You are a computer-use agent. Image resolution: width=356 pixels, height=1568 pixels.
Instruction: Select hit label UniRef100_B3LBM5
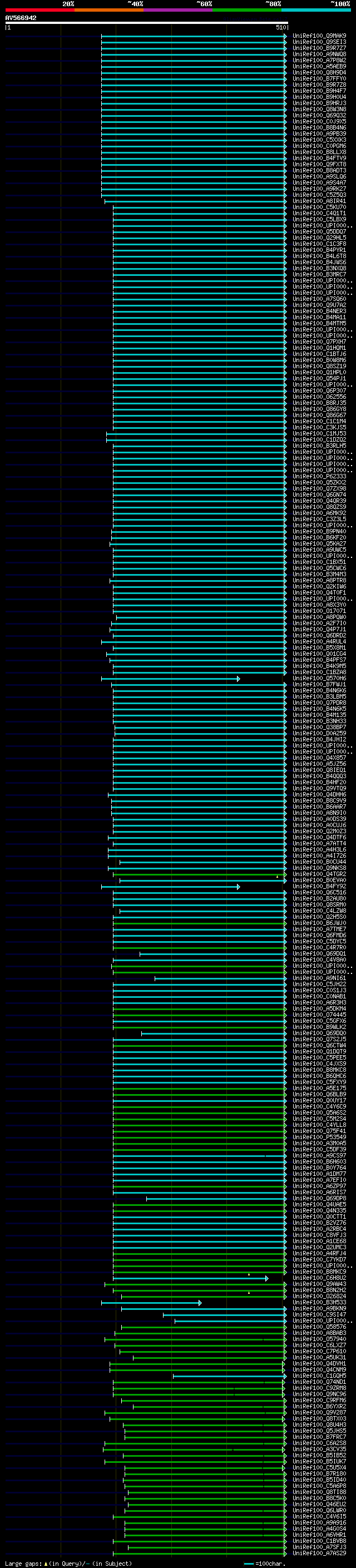319,697
